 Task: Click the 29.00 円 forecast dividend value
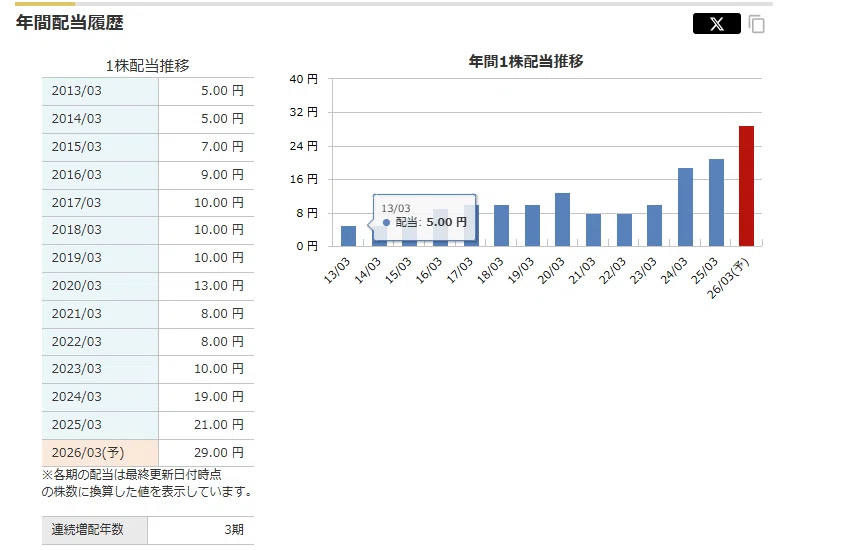[219, 453]
